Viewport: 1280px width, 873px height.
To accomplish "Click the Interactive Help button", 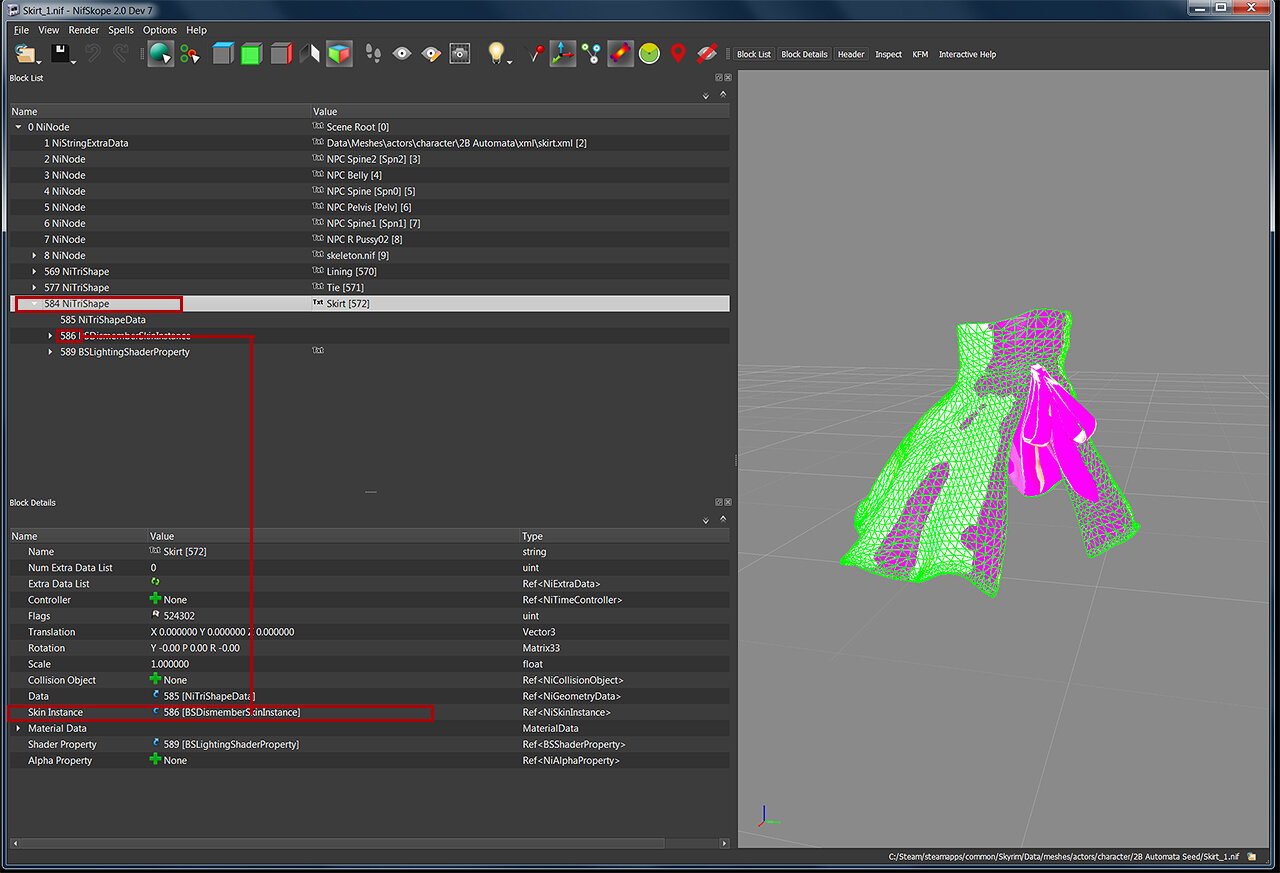I will click(x=967, y=54).
